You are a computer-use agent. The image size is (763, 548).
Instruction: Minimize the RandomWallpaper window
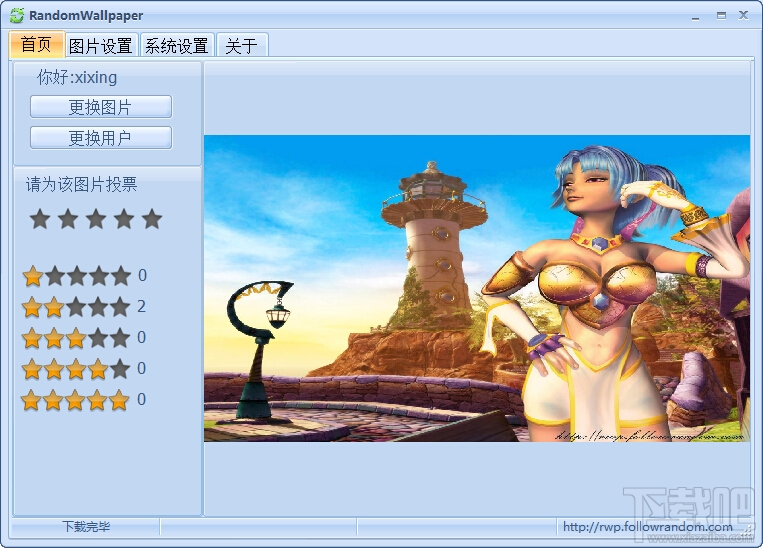click(695, 16)
